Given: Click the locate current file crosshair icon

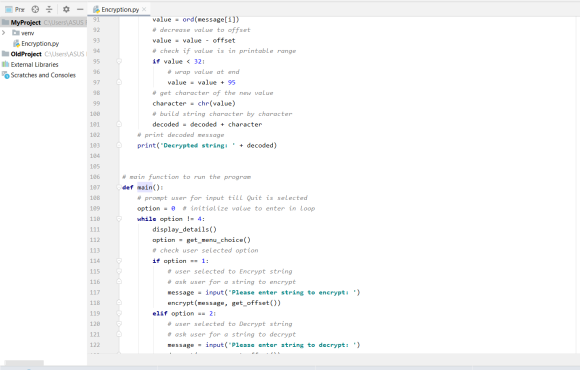Looking at the screenshot, I should 35,9.
